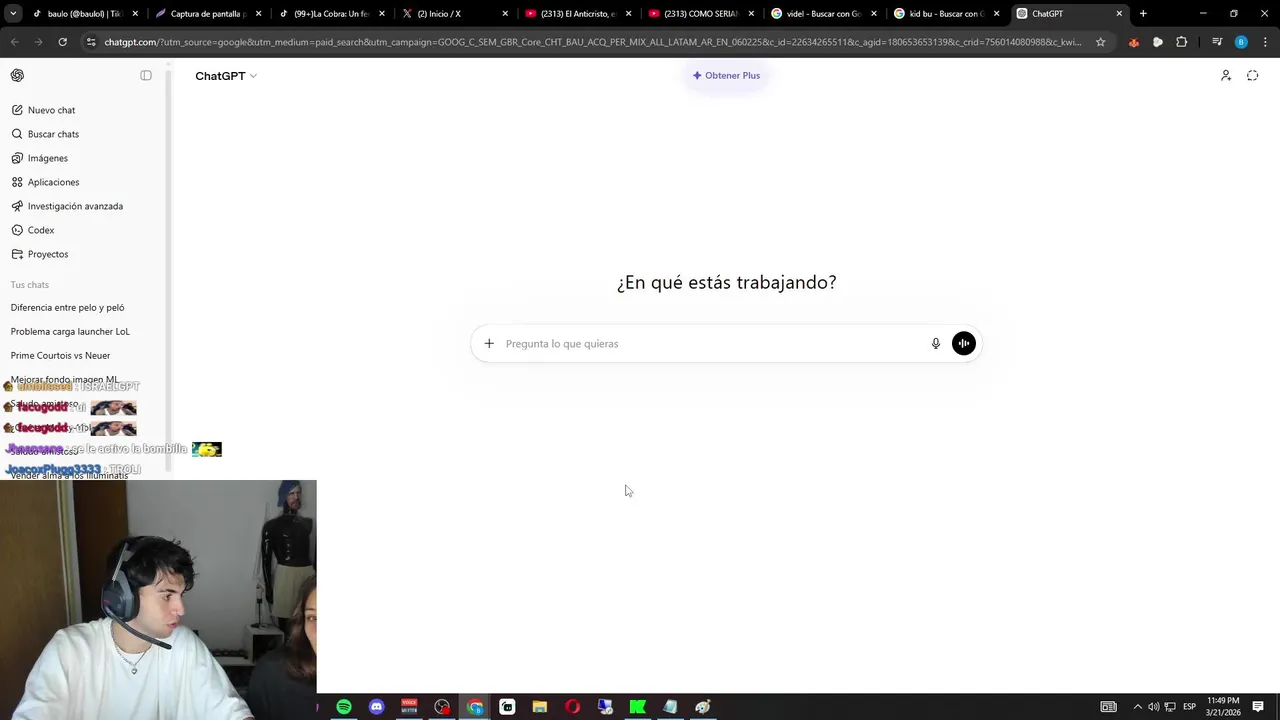Open the profile icon at top right
The image size is (1280, 720).
coord(1226,76)
